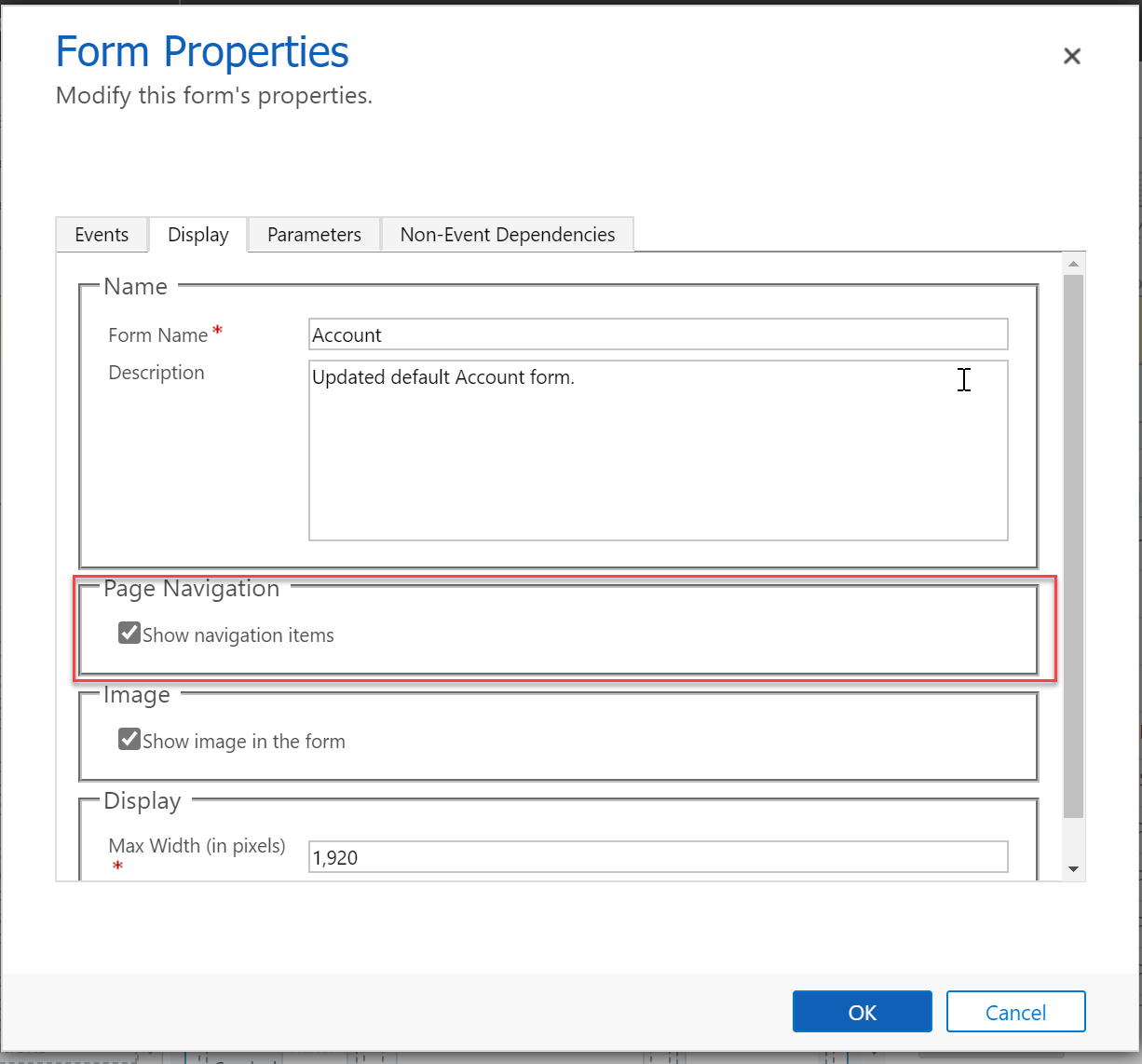Switch to the Events tab
The width and height of the screenshot is (1142, 1064).
[x=102, y=234]
